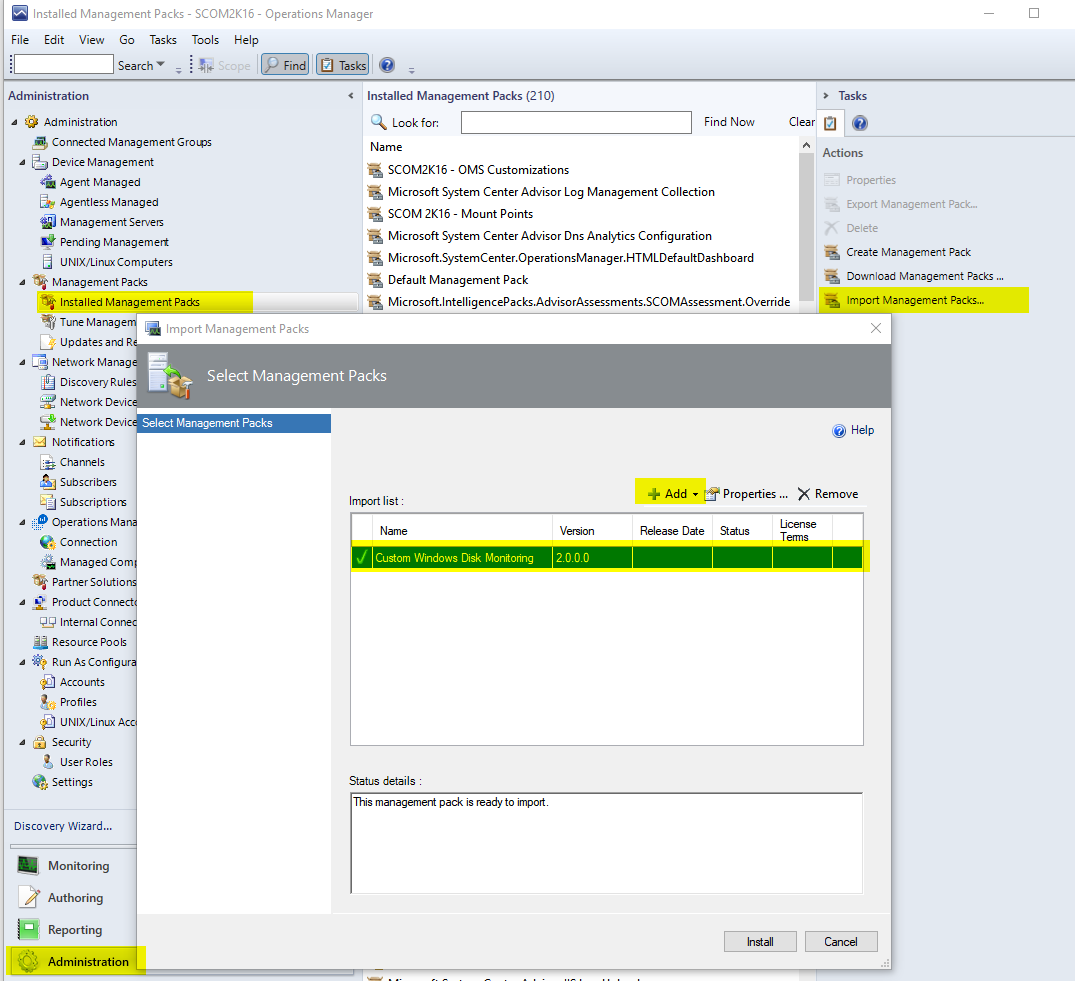Select the Pending Management icon

[x=48, y=241]
